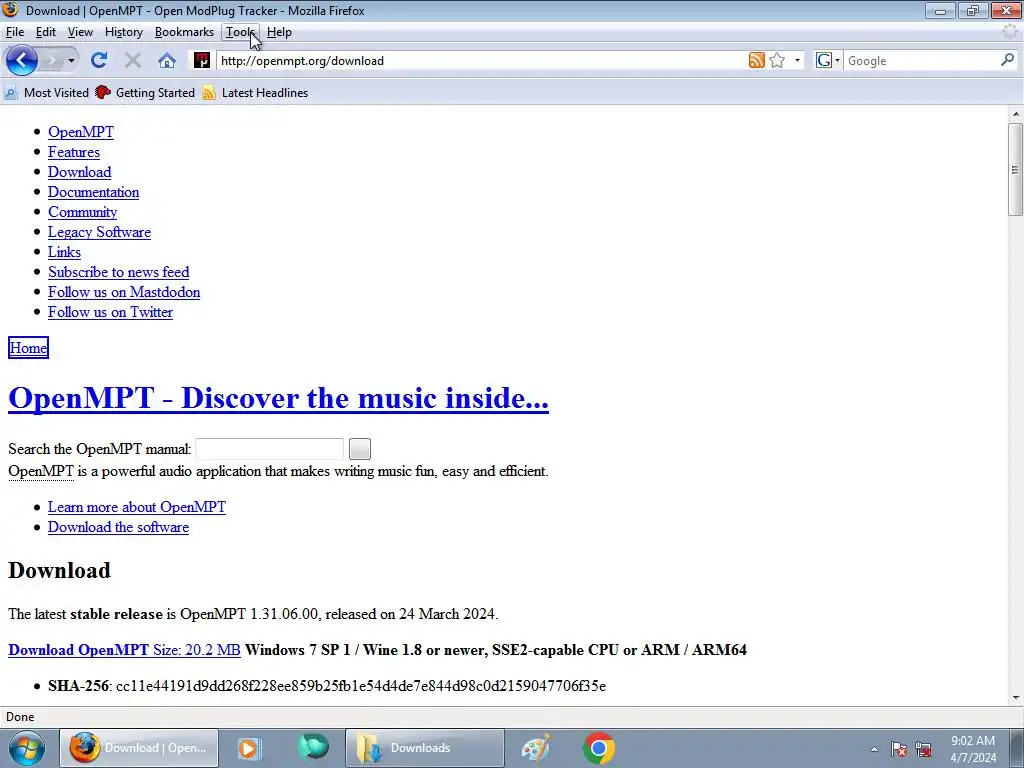Switch to Firefox taskbar button
Image resolution: width=1024 pixels, height=768 pixels.
(139, 748)
